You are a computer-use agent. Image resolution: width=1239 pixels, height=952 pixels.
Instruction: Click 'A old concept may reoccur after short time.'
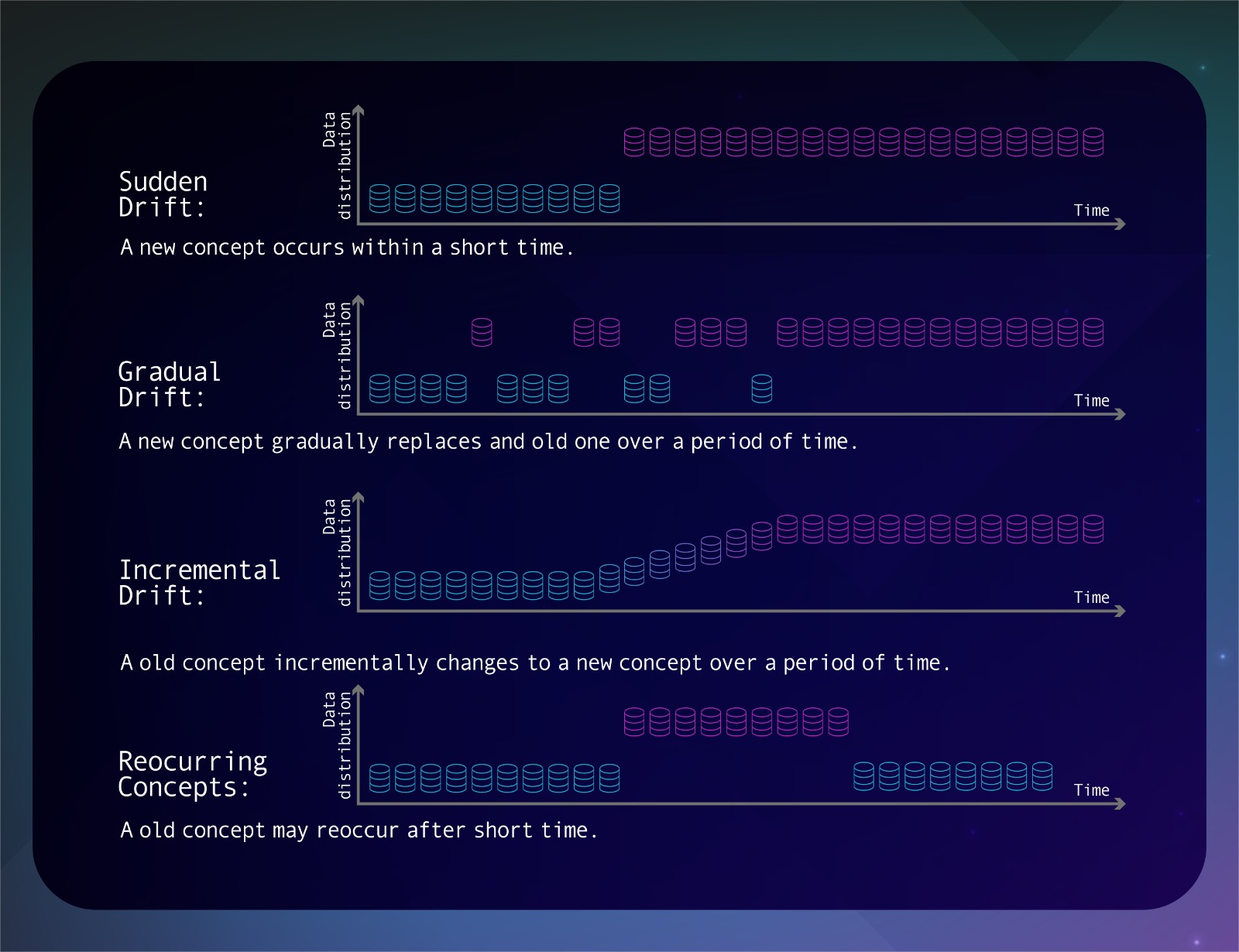point(359,830)
